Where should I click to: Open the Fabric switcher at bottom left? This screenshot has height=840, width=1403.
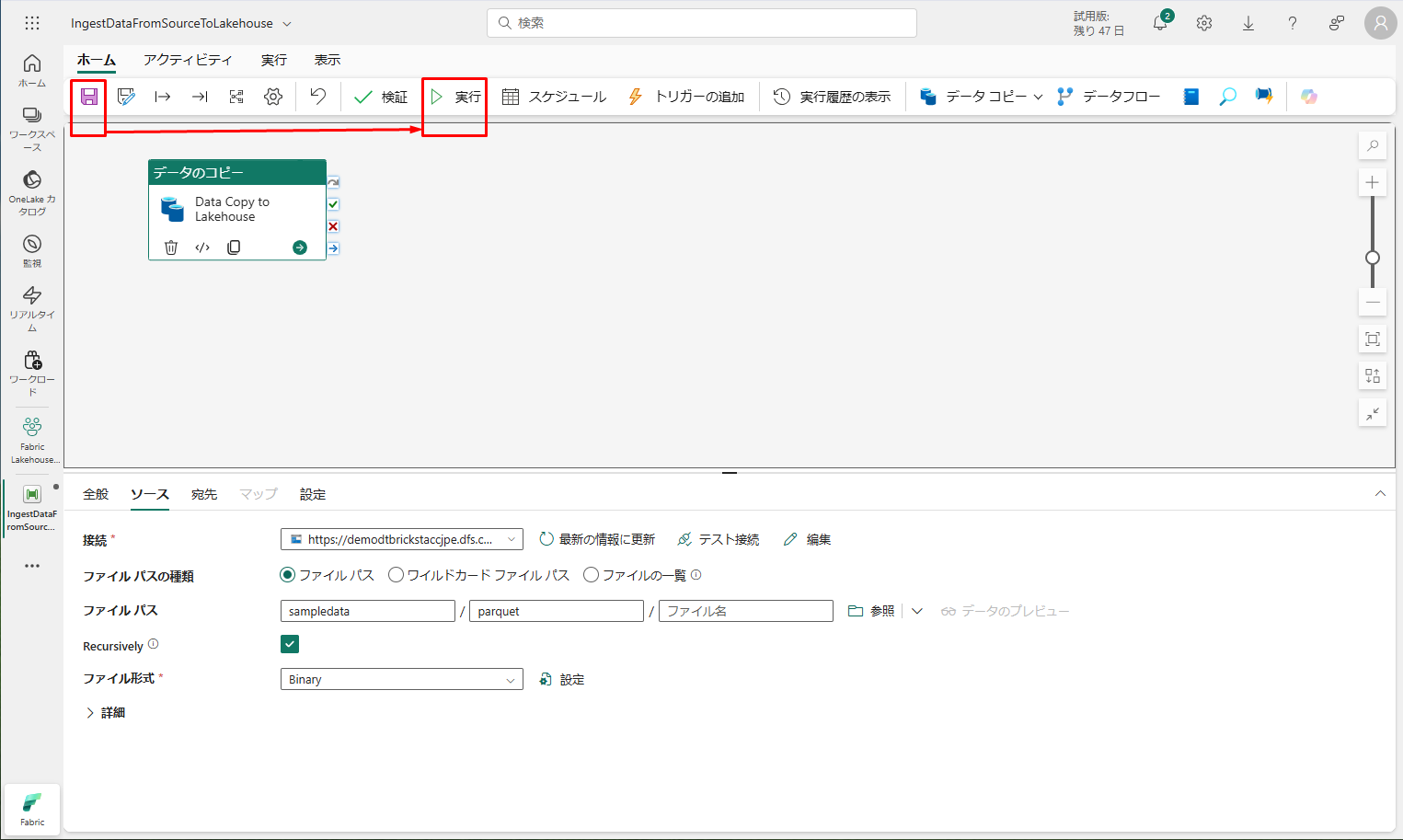coord(32,810)
